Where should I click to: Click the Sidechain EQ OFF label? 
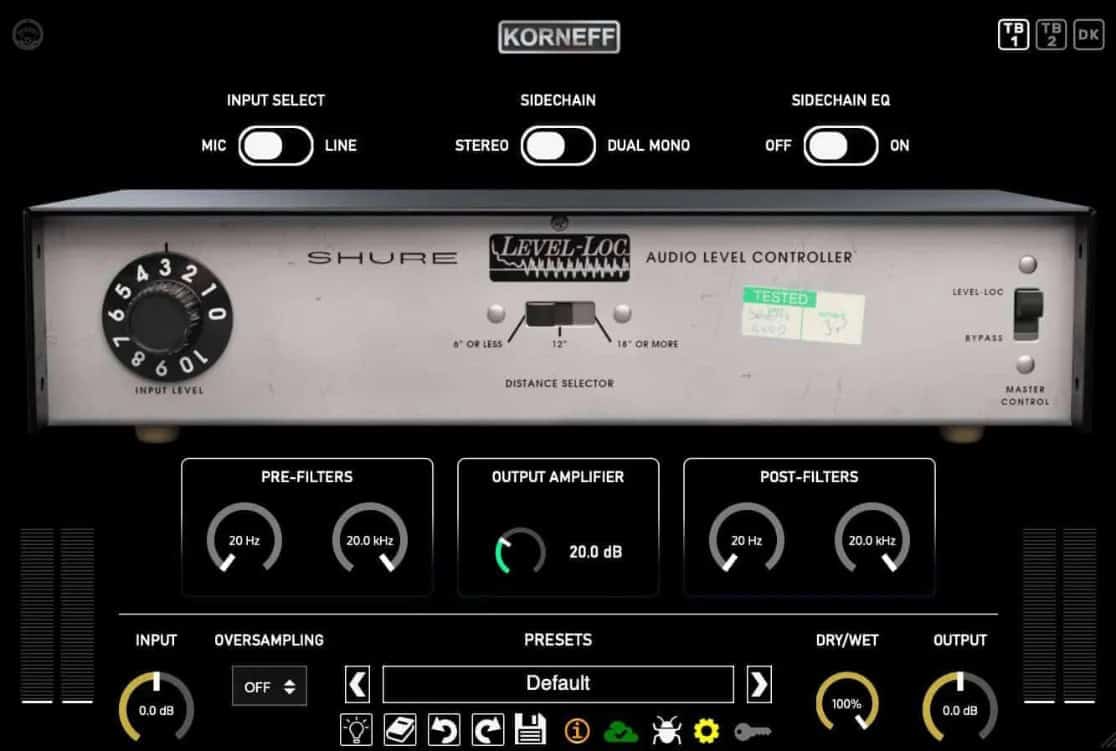click(778, 146)
